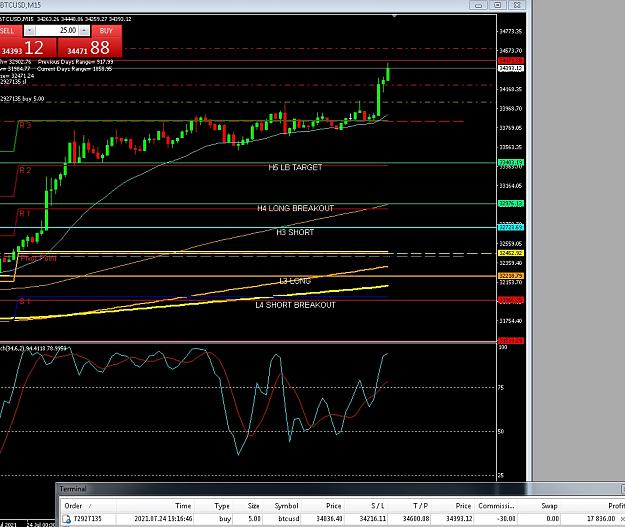This screenshot has height=527, width=625.
Task: Click the Current Days Range text
Action: pos(75,69)
